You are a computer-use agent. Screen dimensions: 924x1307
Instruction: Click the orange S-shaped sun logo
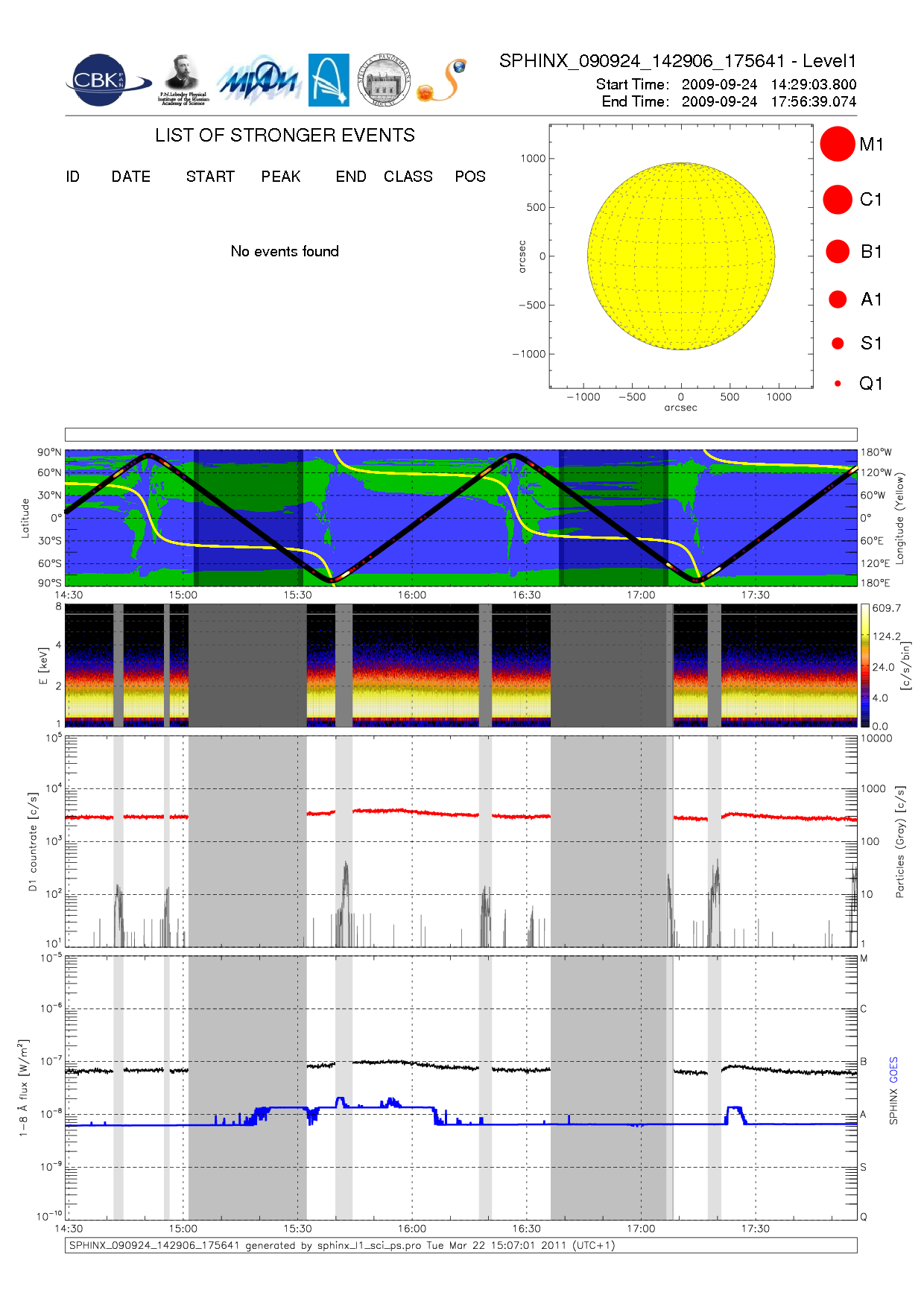443,80
